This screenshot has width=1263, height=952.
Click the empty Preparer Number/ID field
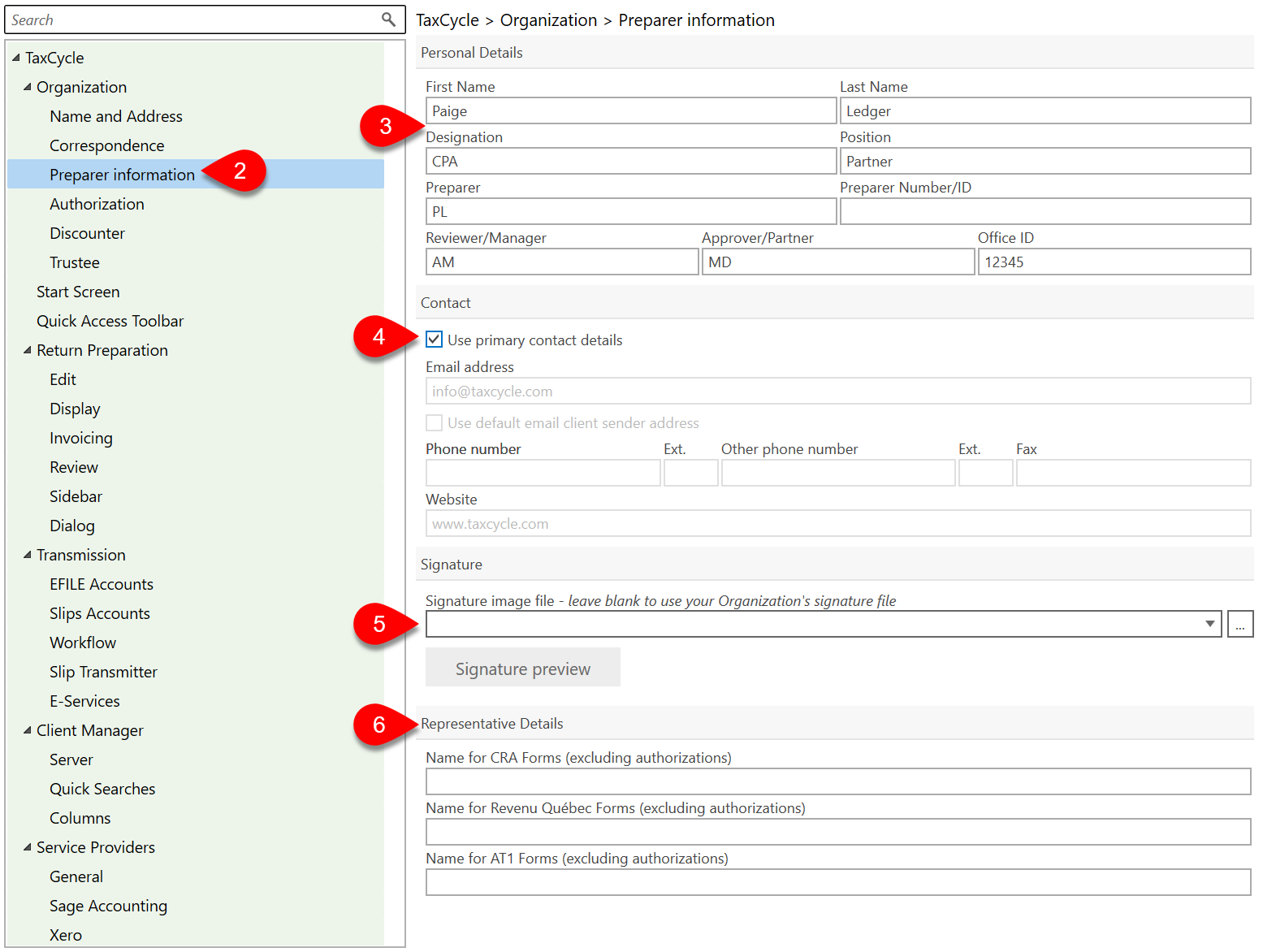[x=1045, y=211]
